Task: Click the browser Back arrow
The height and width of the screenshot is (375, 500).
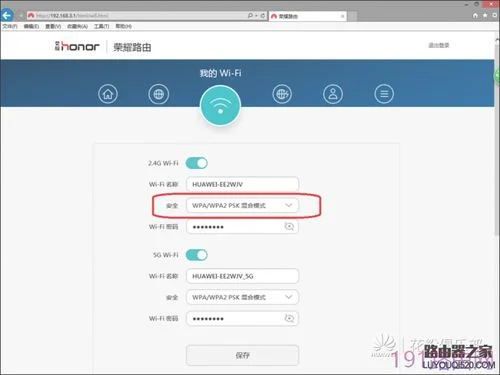Action: tap(7, 15)
